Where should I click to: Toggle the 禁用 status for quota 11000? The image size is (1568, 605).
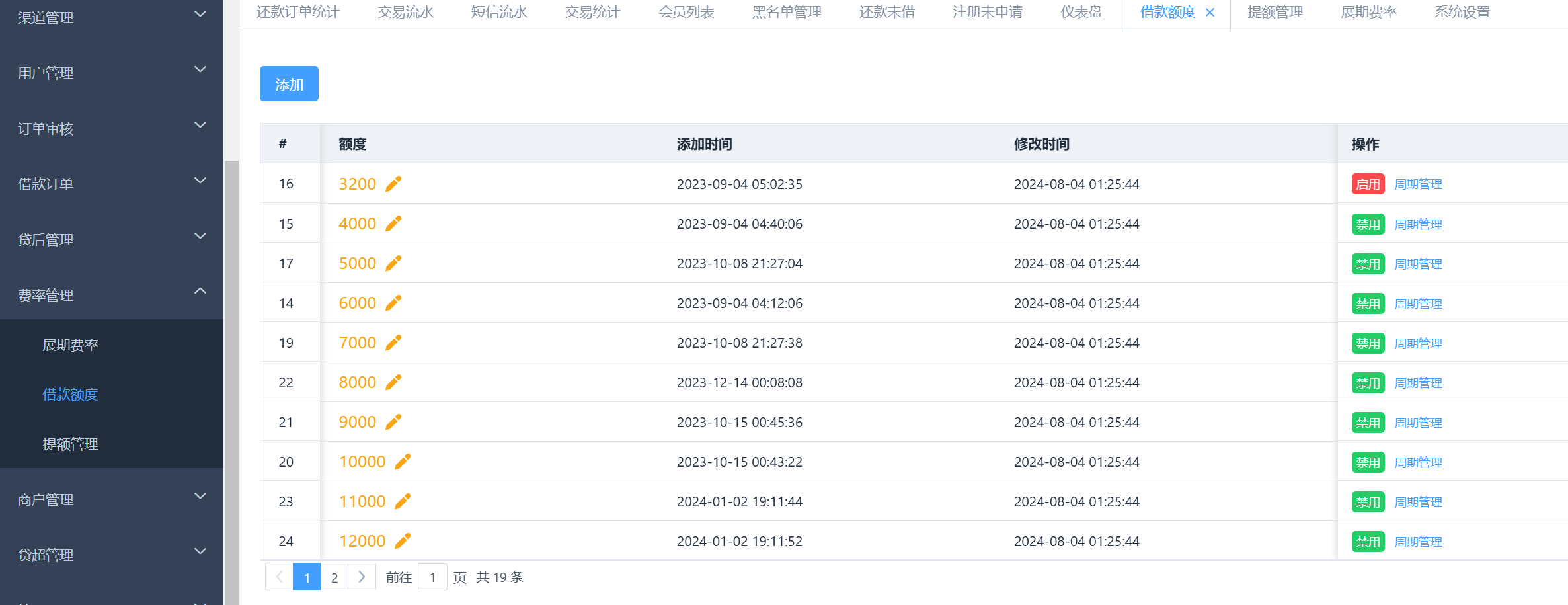pos(1368,502)
